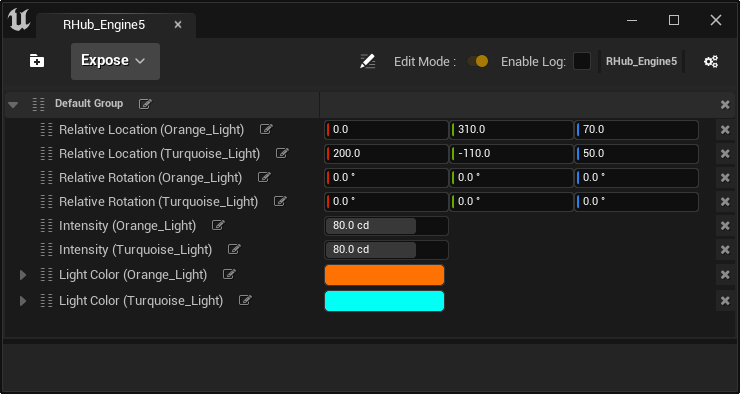Click the RHub_Engine5 preset name button
The width and height of the screenshot is (740, 394).
[x=641, y=61]
